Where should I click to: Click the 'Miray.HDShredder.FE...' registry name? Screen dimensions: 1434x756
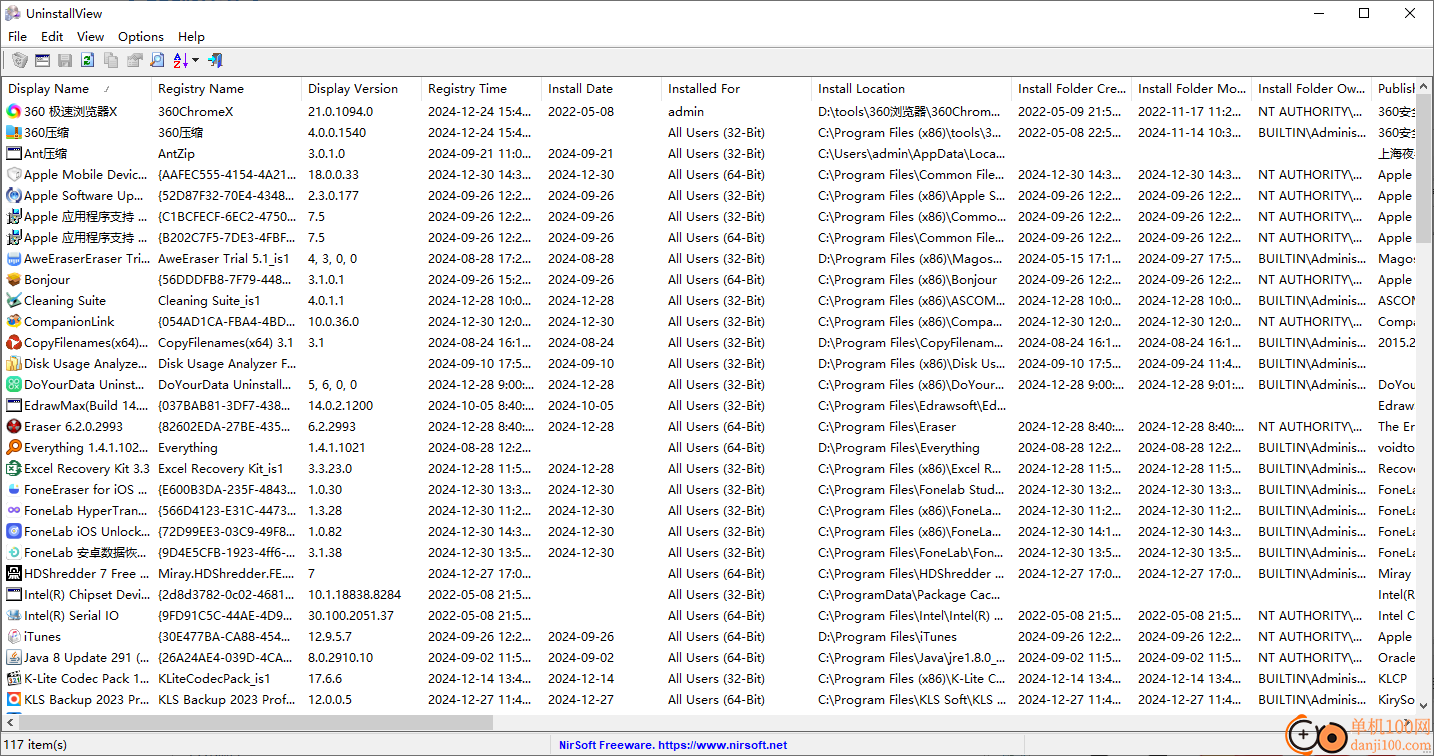tap(226, 574)
